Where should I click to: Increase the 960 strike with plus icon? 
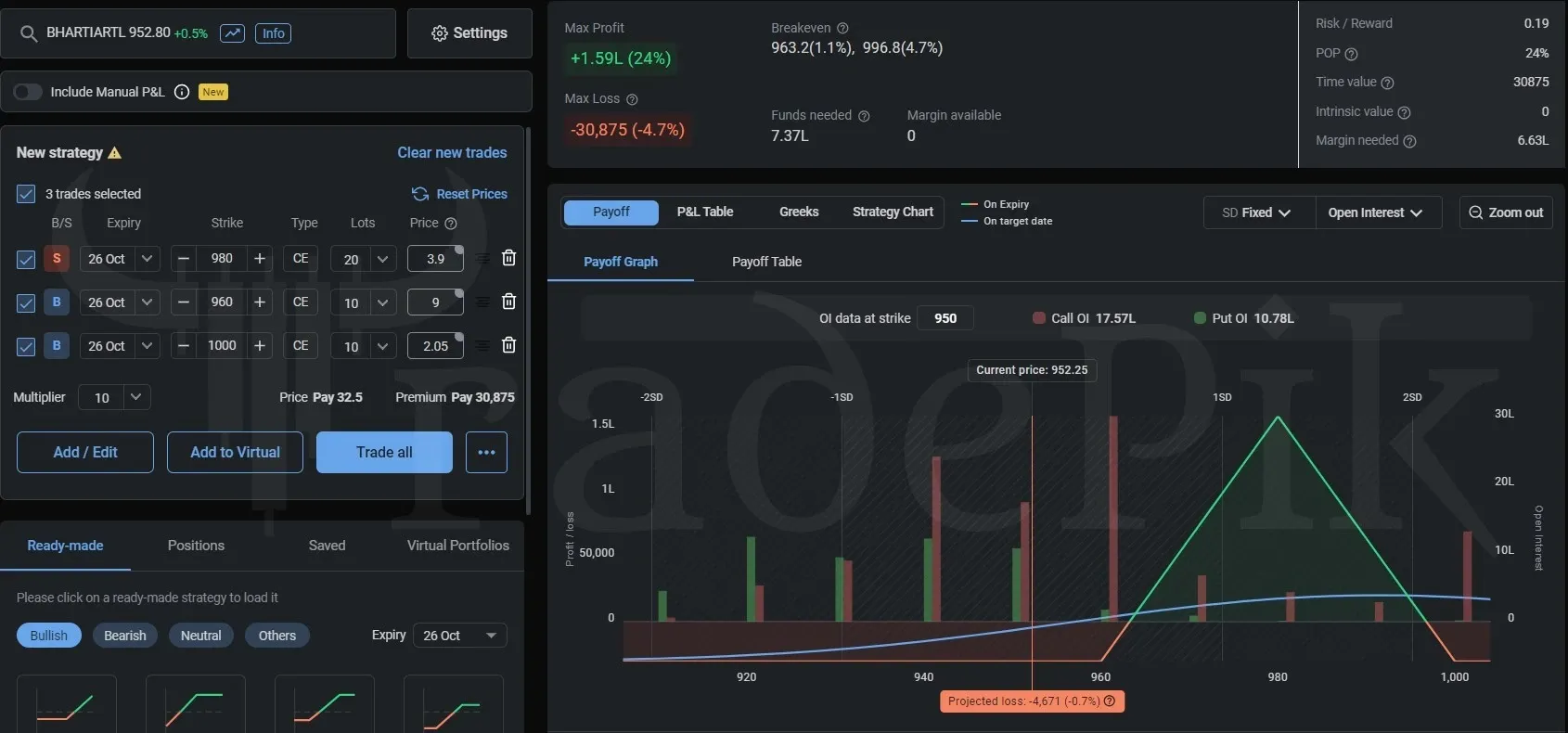(x=260, y=302)
